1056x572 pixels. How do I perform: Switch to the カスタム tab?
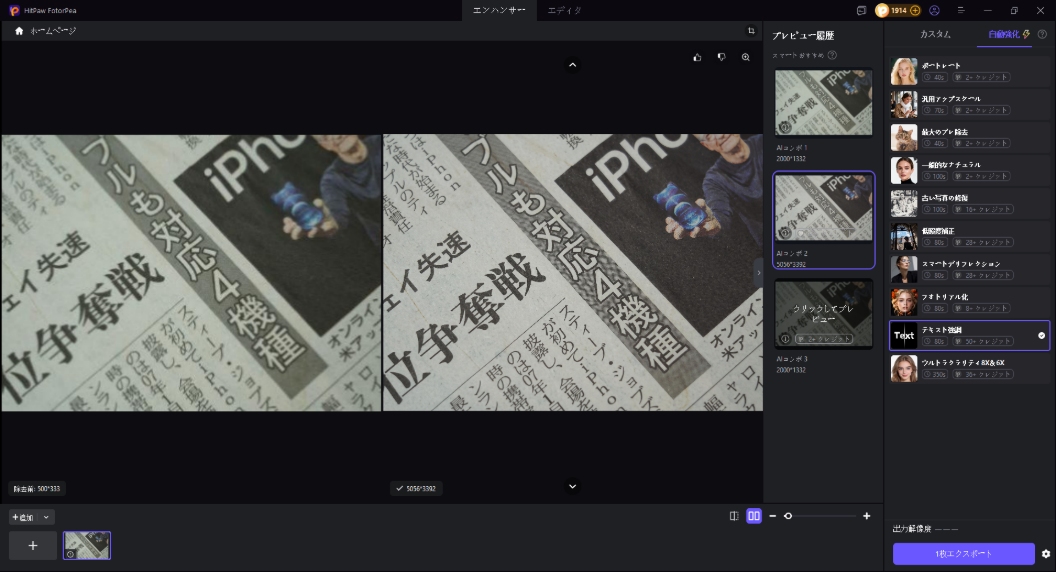935,34
